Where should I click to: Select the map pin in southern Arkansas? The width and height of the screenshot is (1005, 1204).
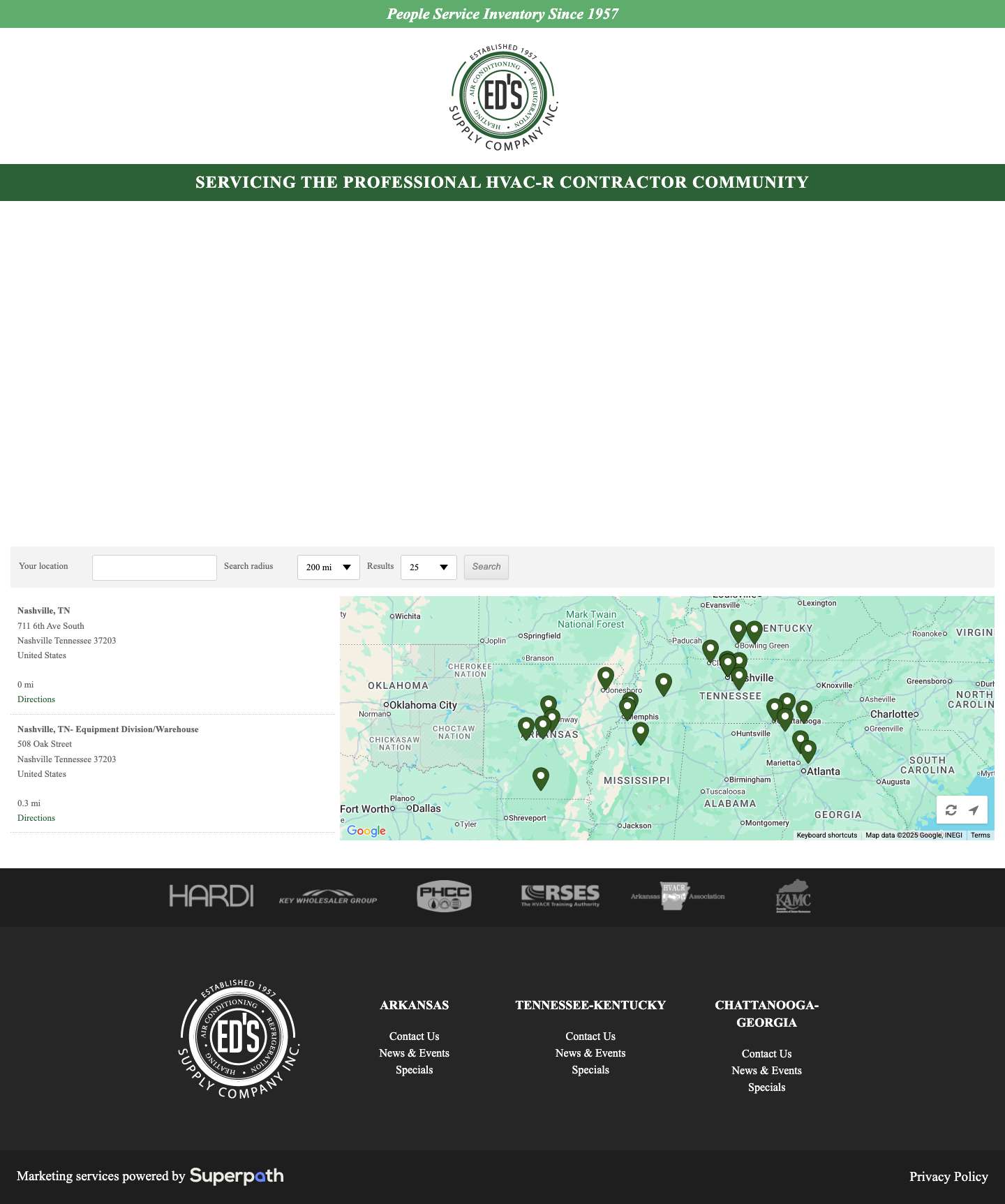(x=541, y=778)
